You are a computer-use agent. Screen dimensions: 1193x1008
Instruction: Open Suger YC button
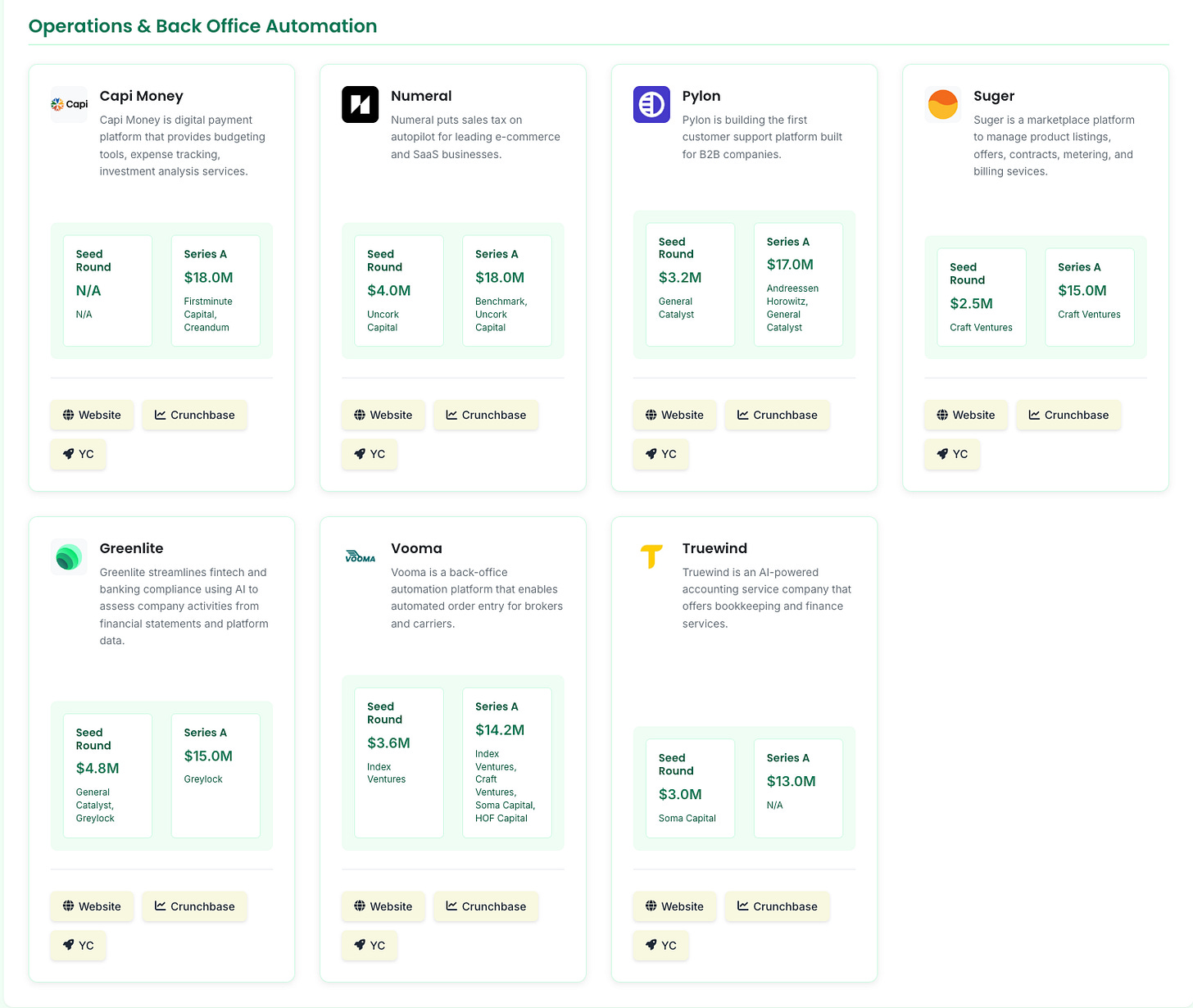[952, 454]
